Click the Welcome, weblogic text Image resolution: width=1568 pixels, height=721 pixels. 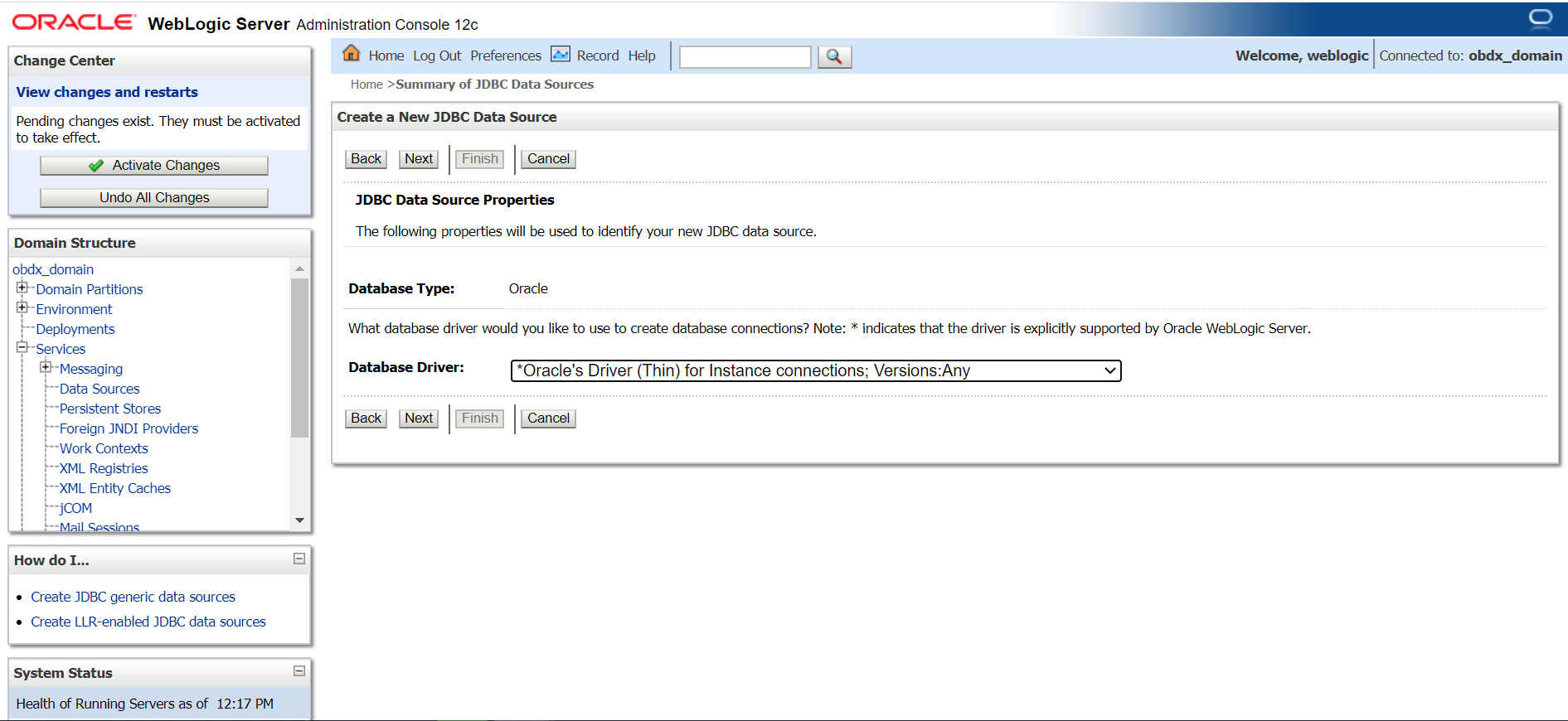coord(1302,56)
